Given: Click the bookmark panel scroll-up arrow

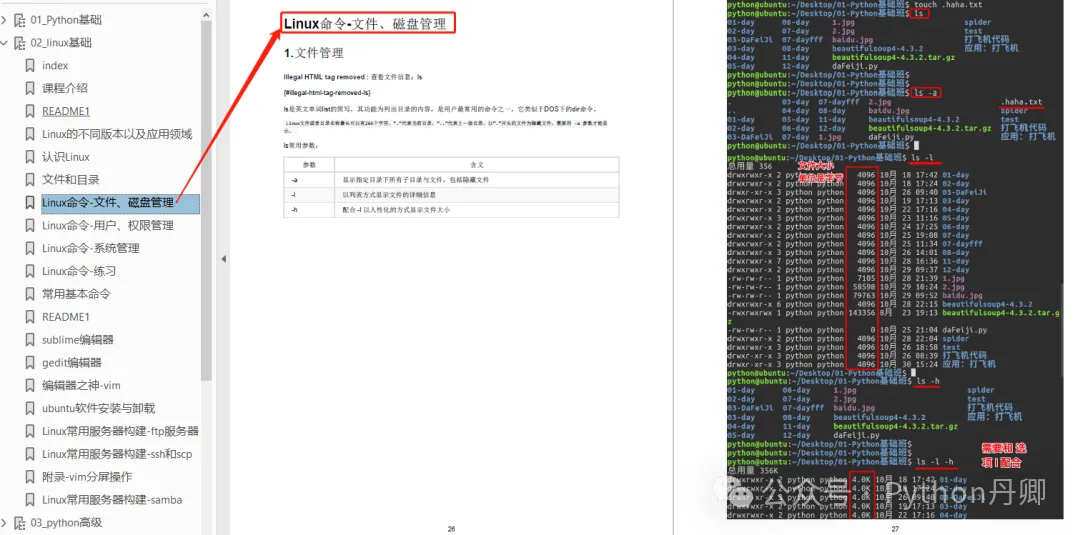Looking at the screenshot, I should [207, 14].
